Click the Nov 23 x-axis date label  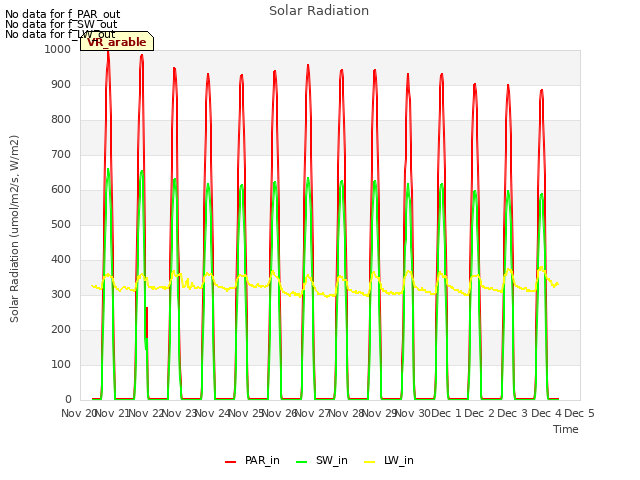(x=179, y=413)
